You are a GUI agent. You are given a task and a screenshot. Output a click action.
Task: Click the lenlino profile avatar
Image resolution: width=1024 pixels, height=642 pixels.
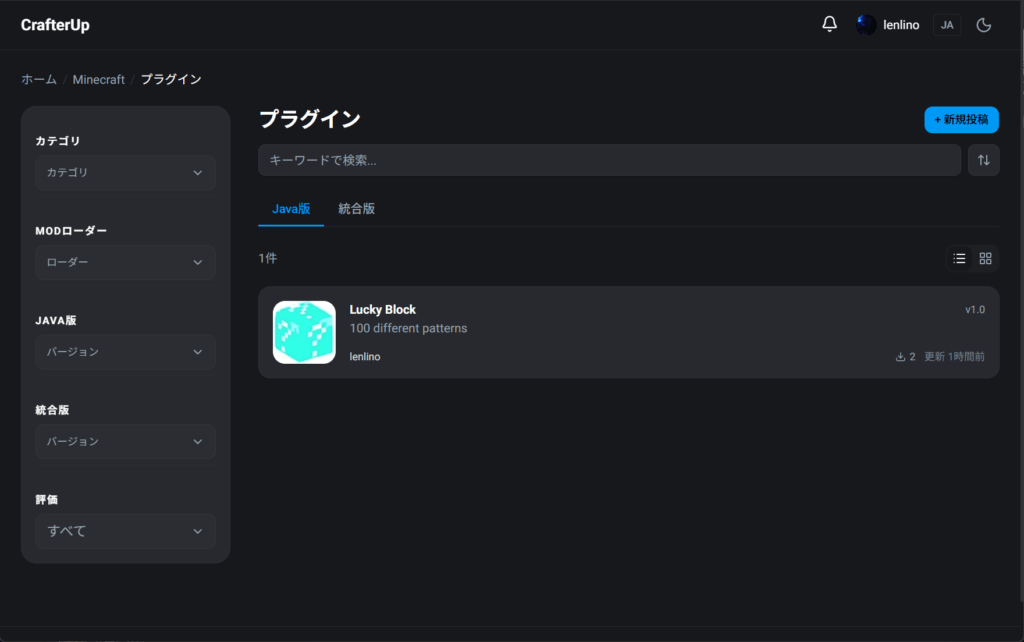[x=866, y=25]
